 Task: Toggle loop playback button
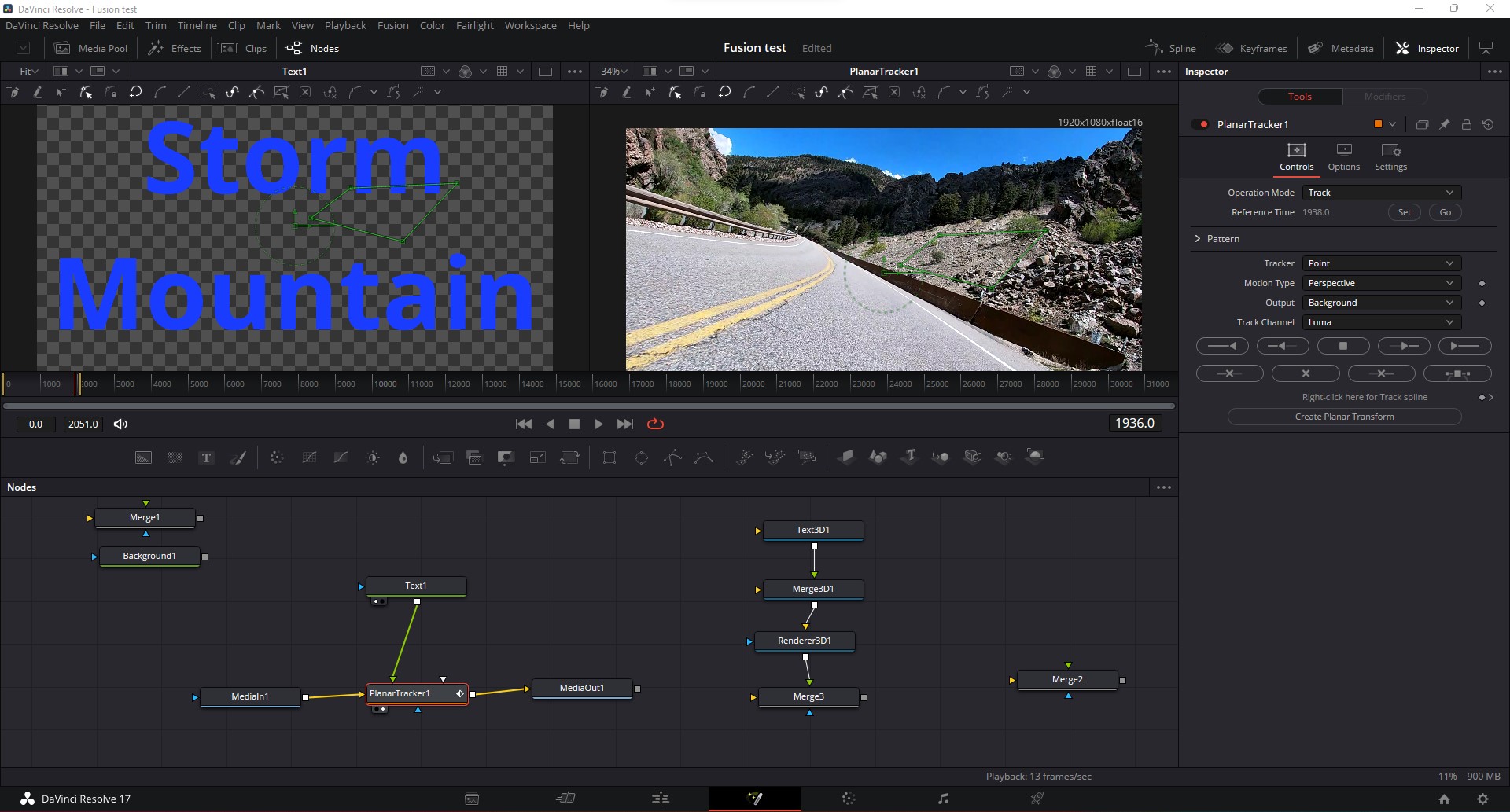coord(655,424)
